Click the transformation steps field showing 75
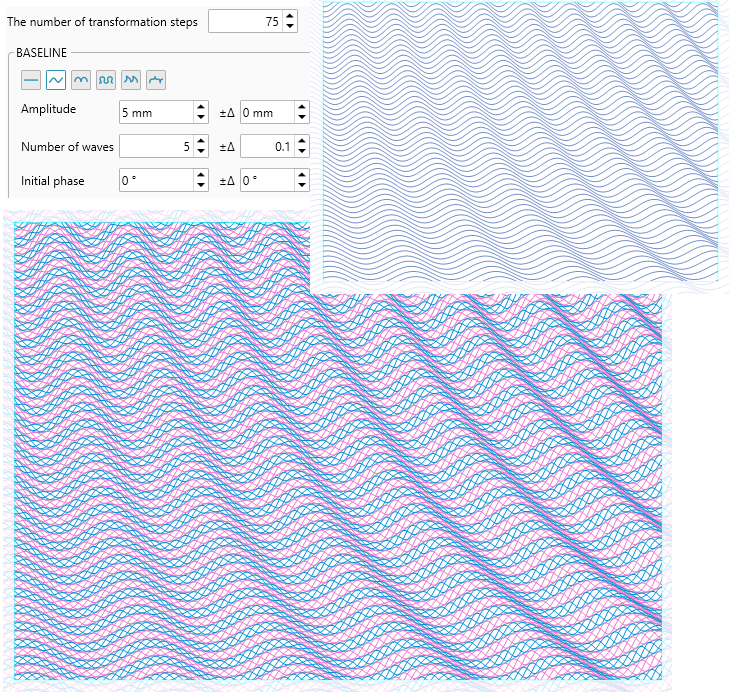This screenshot has height=693, width=731. 246,21
